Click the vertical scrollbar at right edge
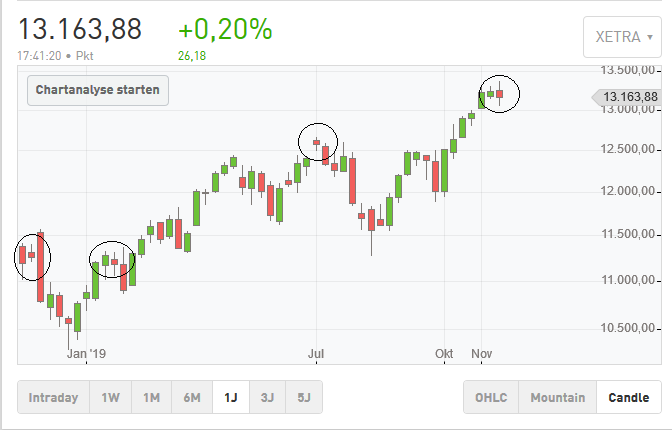 [665, 200]
